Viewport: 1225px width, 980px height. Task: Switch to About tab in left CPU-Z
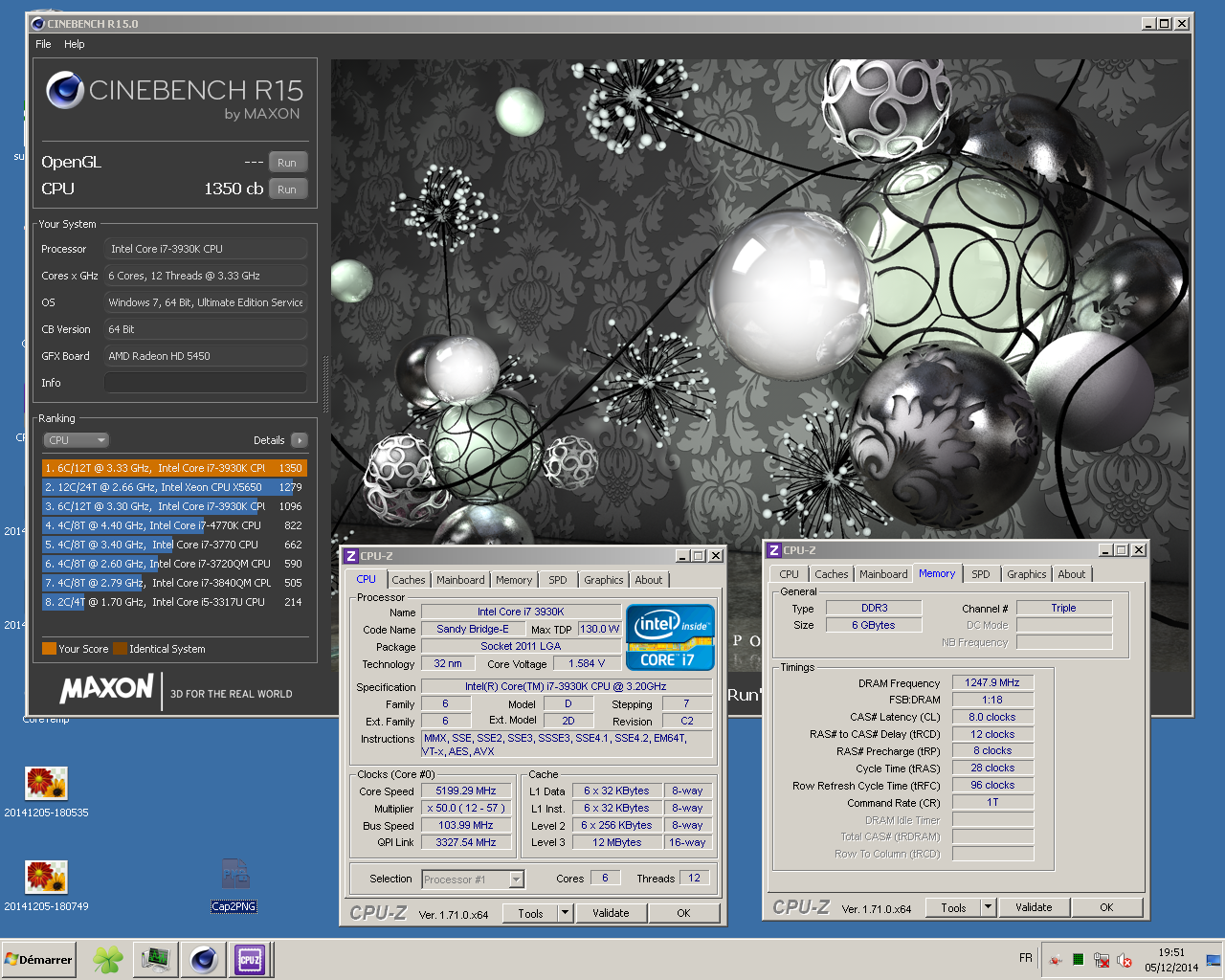pyautogui.click(x=649, y=580)
